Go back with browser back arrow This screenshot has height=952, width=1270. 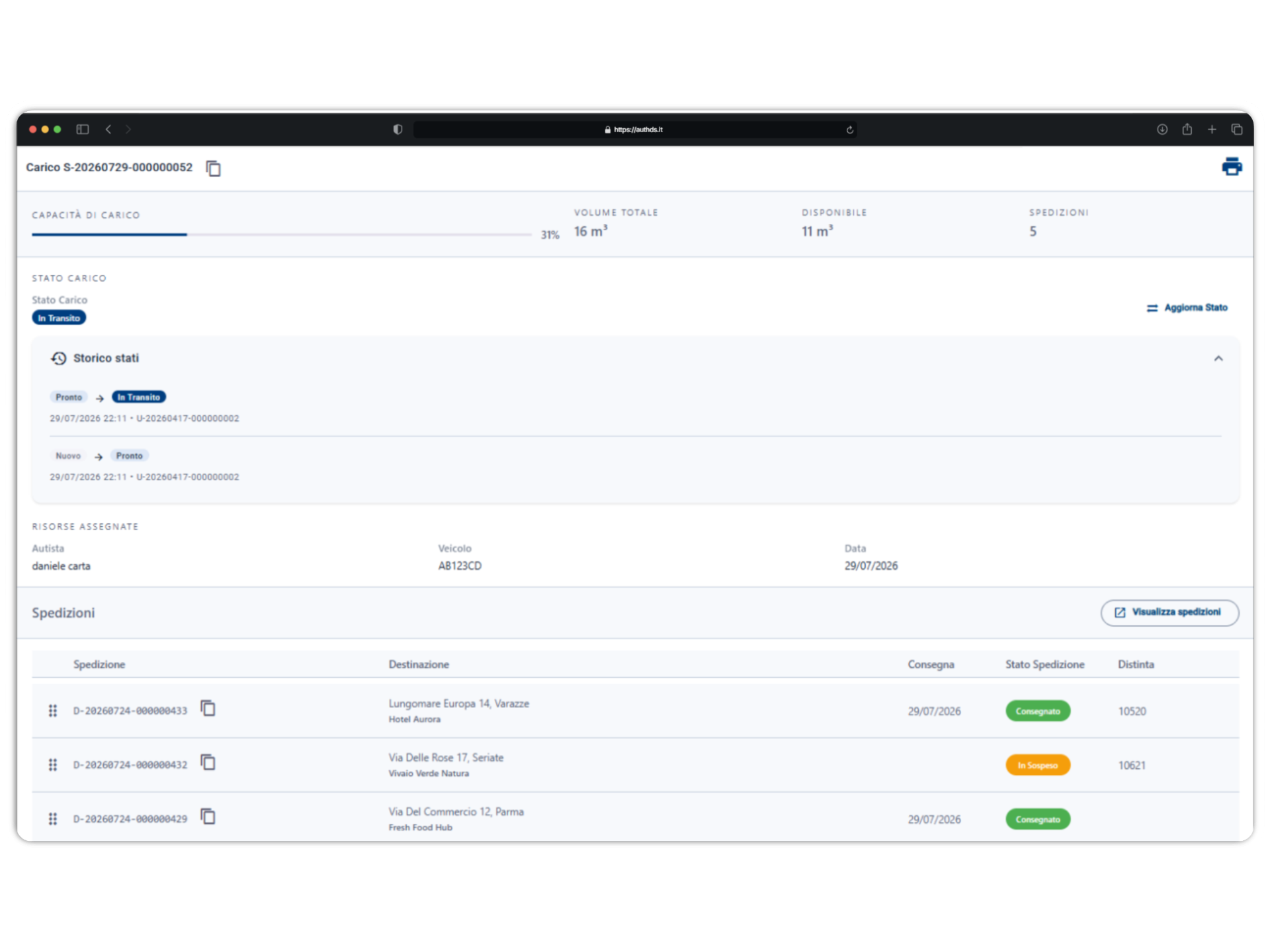[x=108, y=130]
